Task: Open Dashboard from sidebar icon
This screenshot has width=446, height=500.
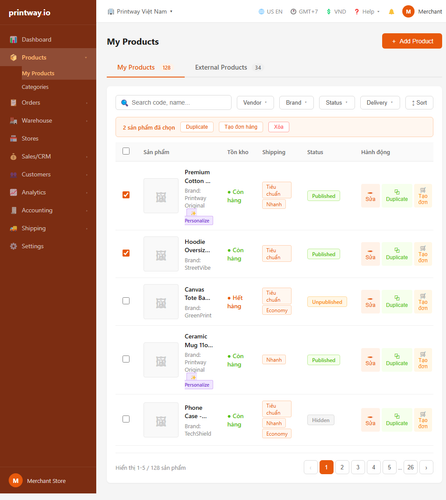Action: pyautogui.click(x=13, y=40)
